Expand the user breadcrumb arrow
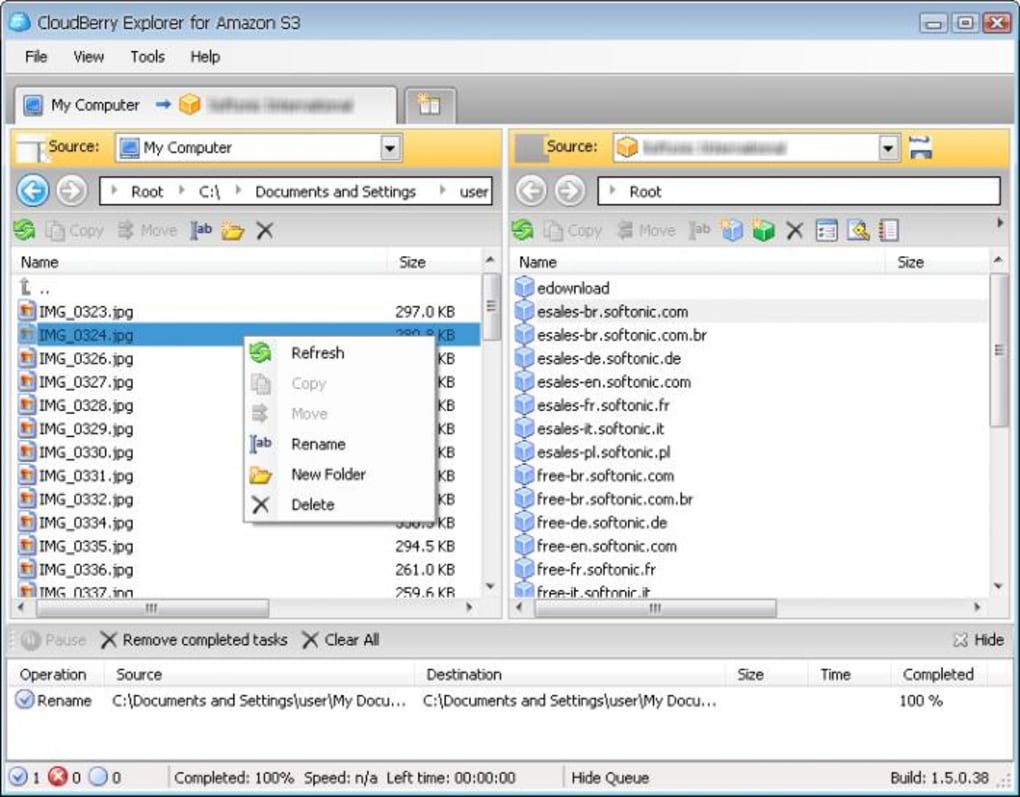 pos(442,191)
